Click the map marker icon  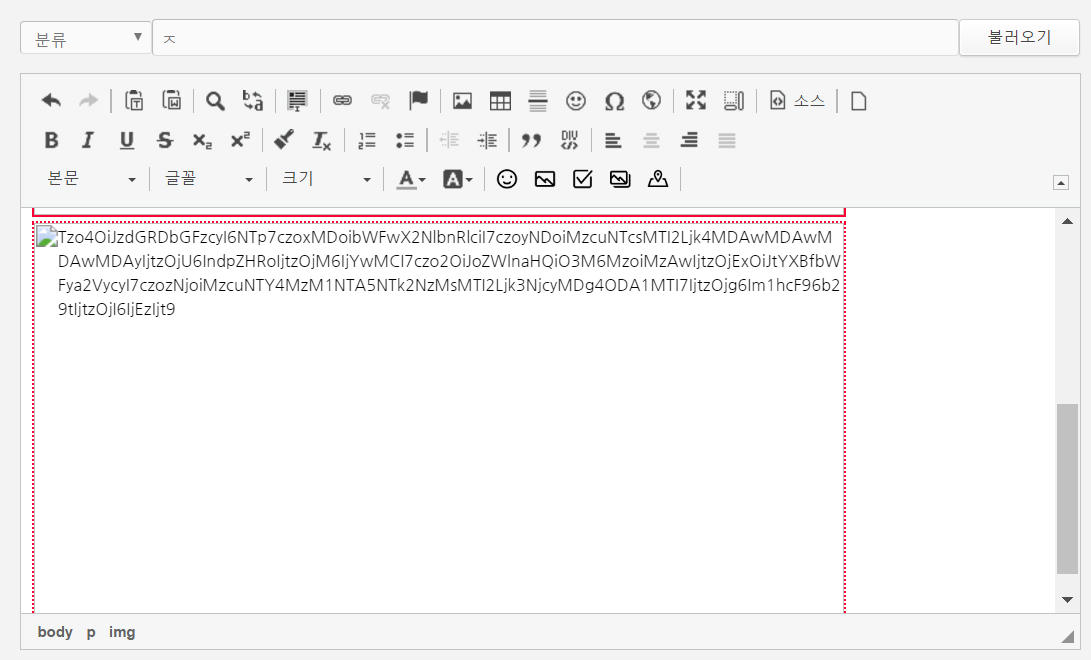tap(657, 179)
